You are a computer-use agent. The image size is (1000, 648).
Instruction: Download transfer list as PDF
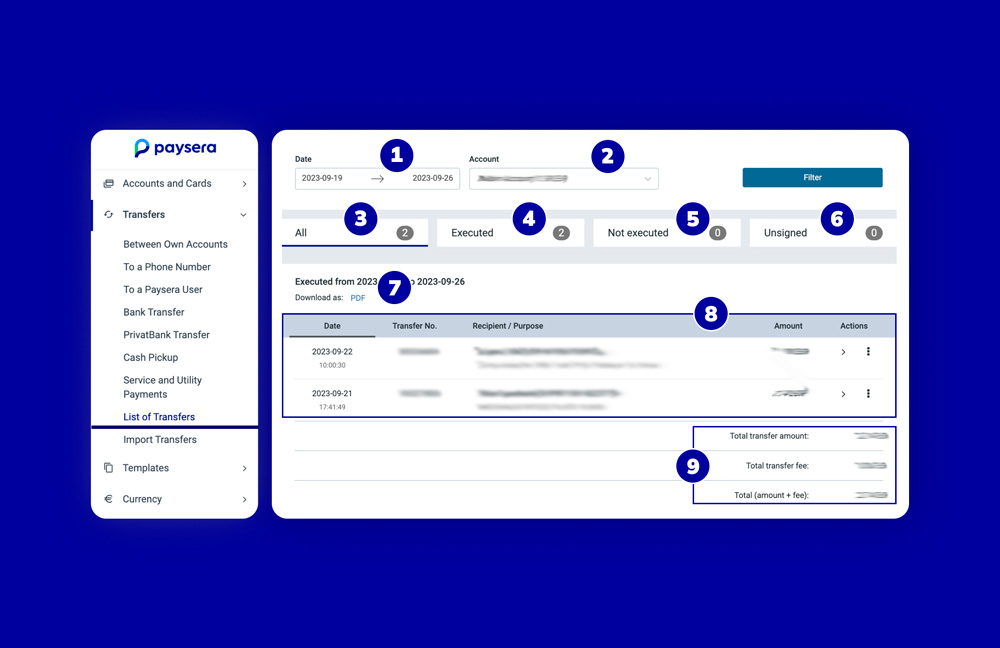point(357,298)
